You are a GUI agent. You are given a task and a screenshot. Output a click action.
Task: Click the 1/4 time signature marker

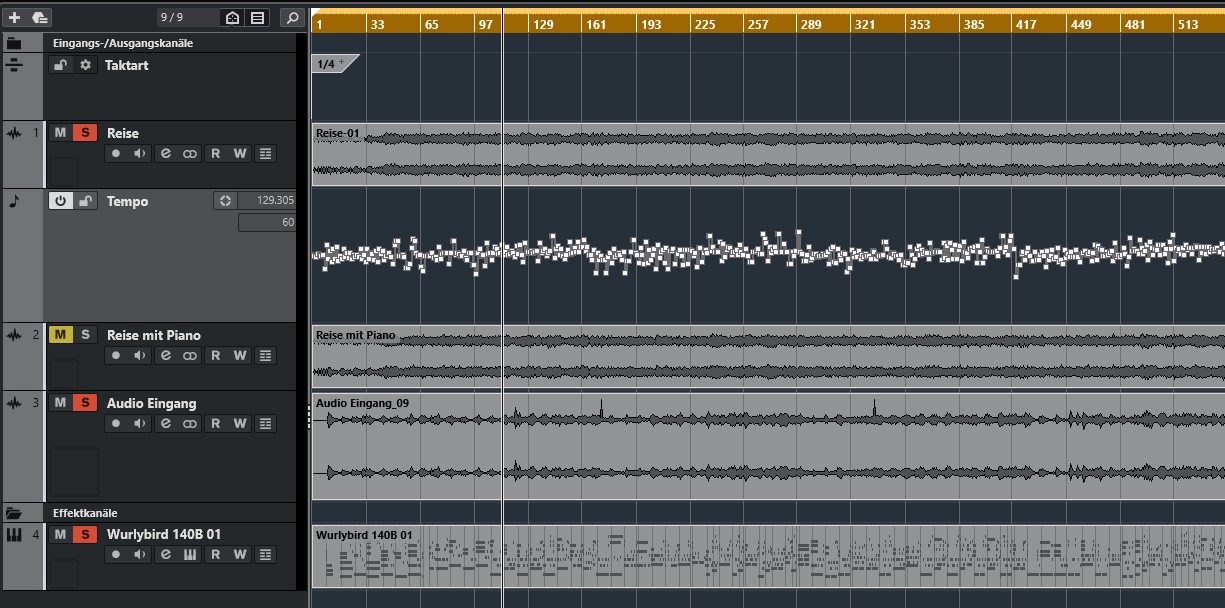pyautogui.click(x=334, y=64)
